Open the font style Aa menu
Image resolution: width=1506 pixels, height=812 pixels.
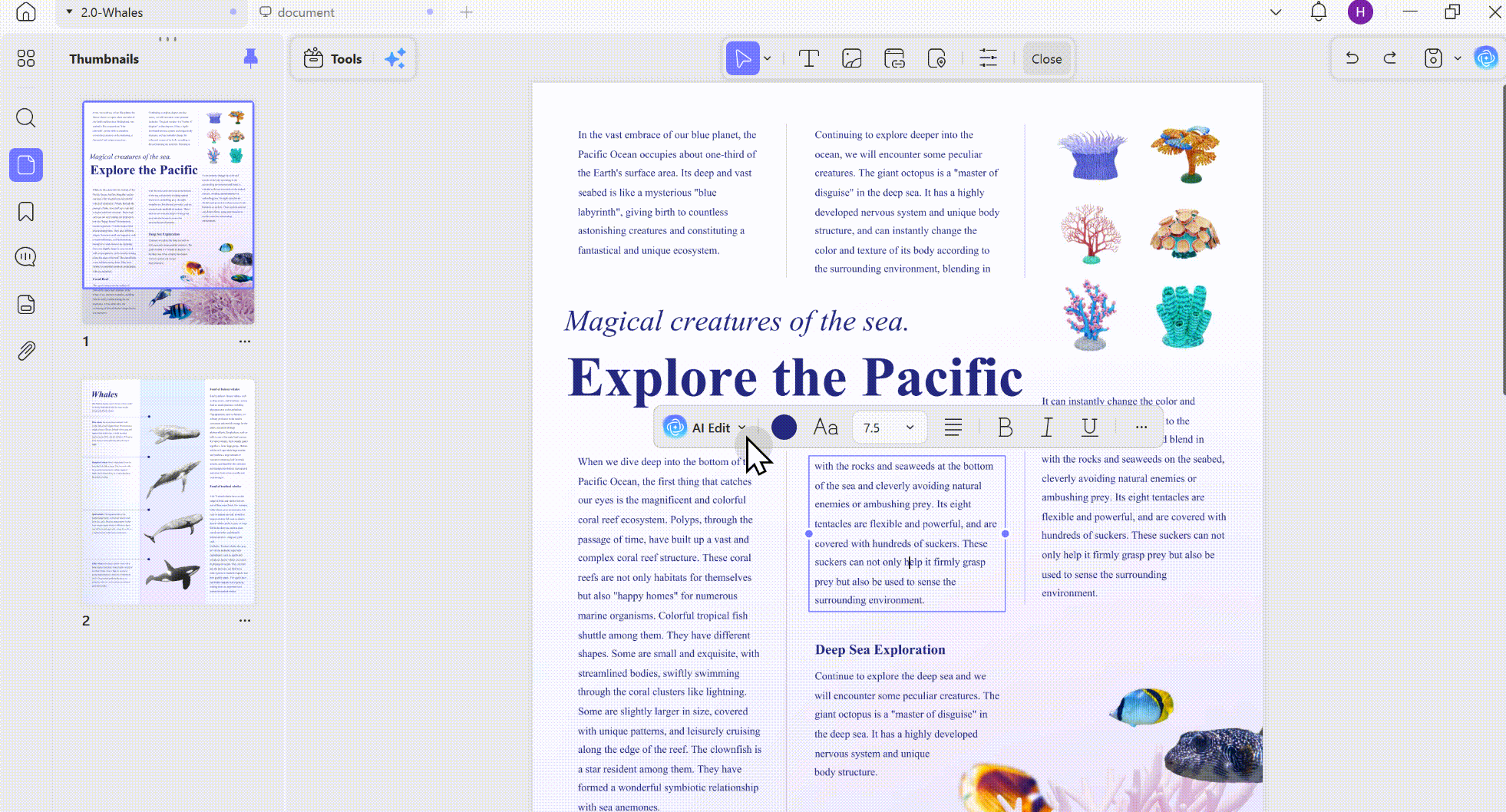[826, 427]
